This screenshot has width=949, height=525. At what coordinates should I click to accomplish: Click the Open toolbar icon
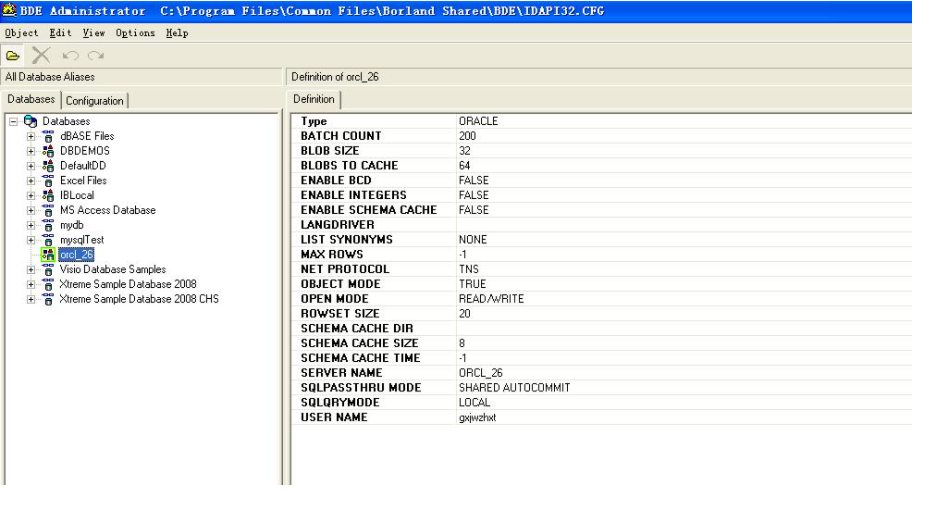pos(12,55)
